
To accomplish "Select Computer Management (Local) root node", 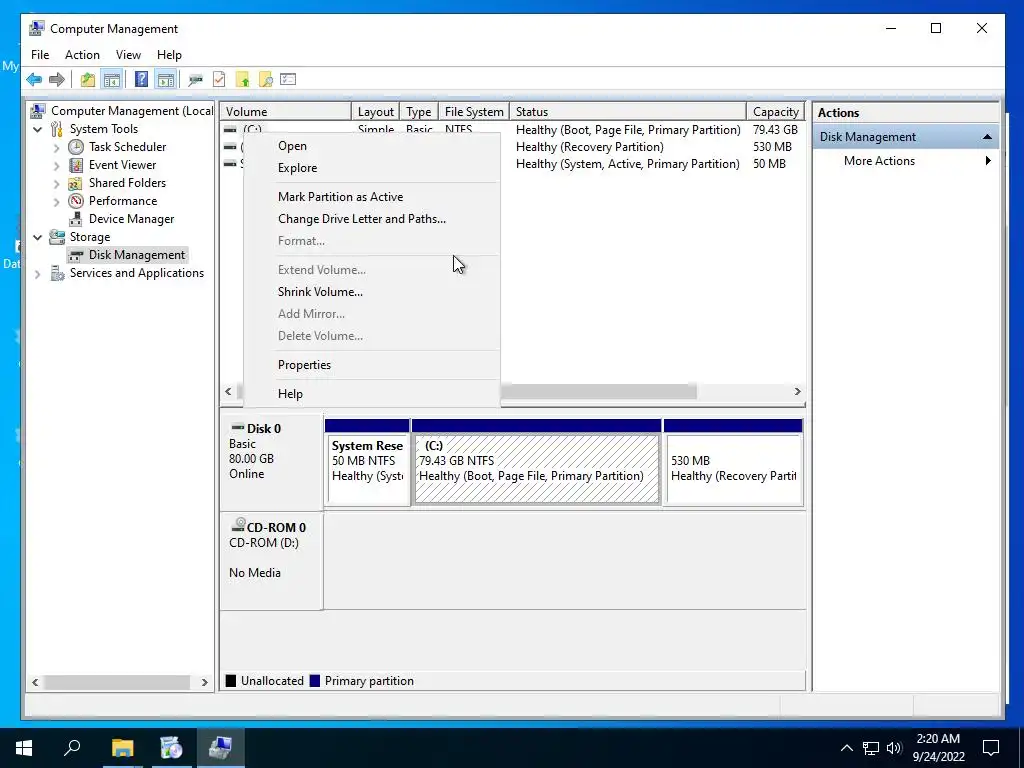I will [132, 111].
